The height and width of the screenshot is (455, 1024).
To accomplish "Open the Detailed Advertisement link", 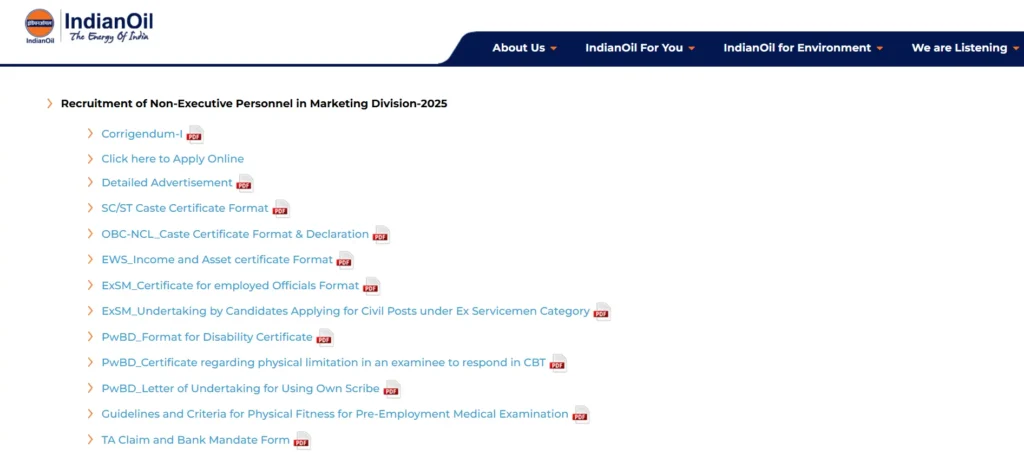I will 167,183.
